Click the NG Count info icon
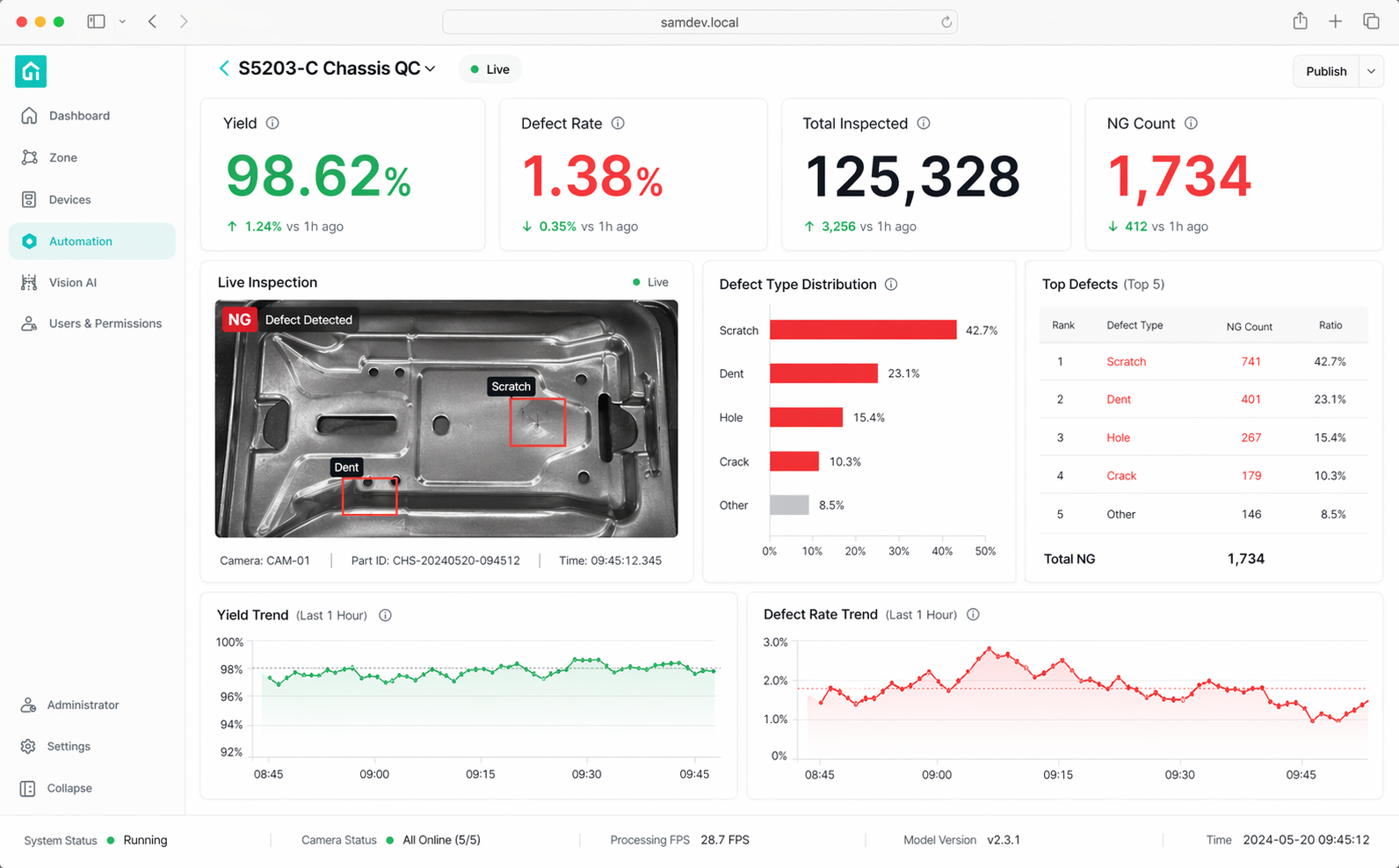 tap(1191, 123)
